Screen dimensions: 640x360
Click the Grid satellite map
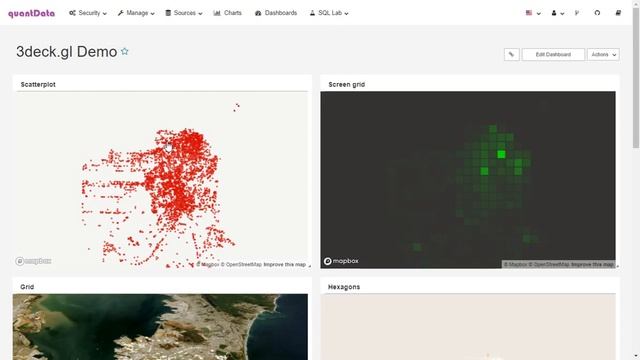pos(160,327)
